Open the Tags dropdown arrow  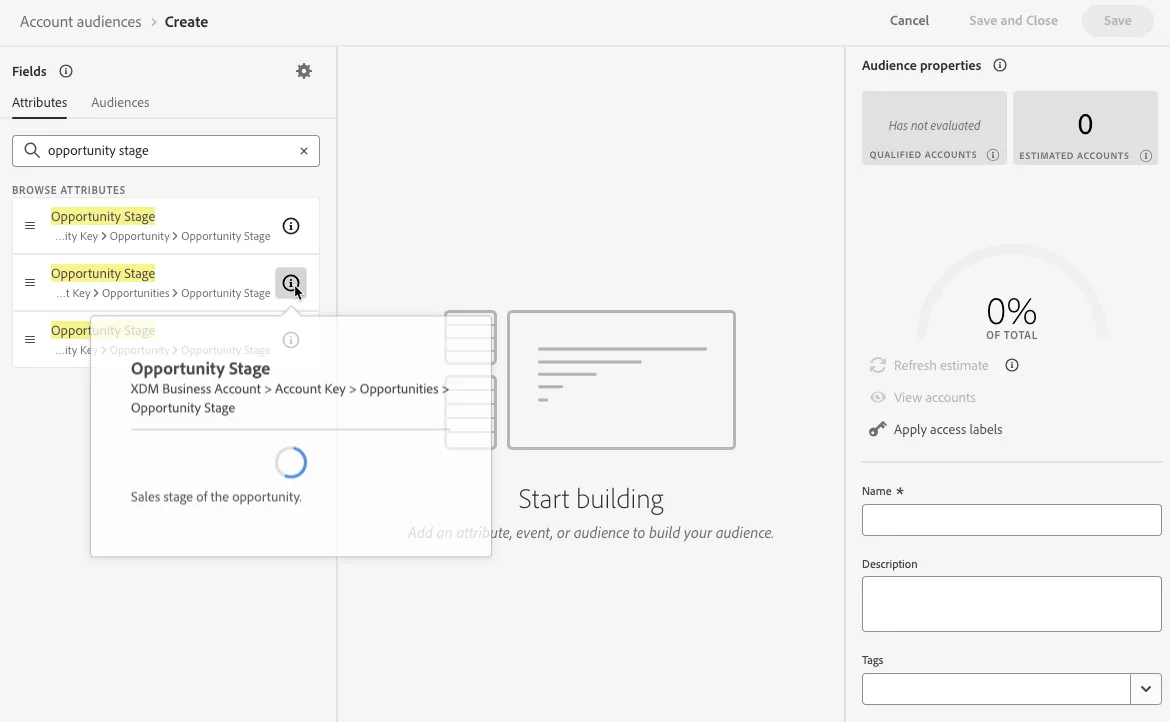pyautogui.click(x=1146, y=689)
